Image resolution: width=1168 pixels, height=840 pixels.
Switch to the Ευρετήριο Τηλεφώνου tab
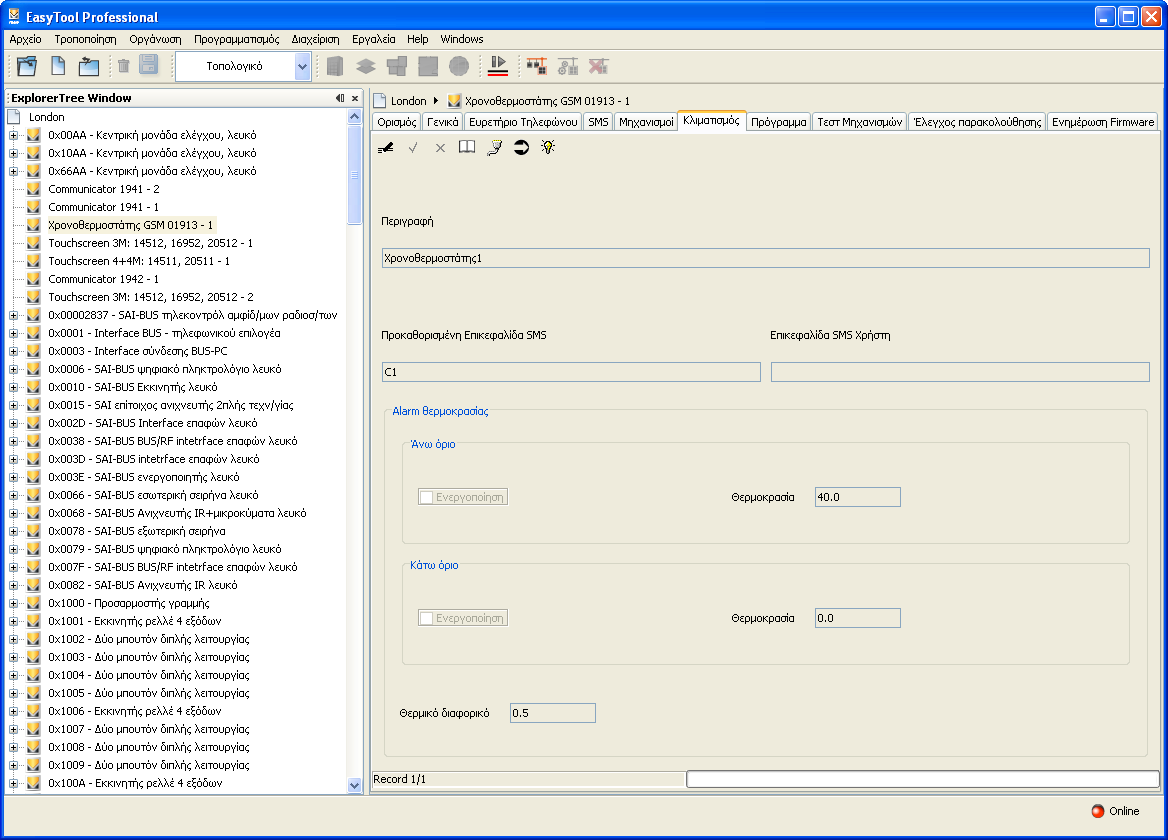[523, 122]
